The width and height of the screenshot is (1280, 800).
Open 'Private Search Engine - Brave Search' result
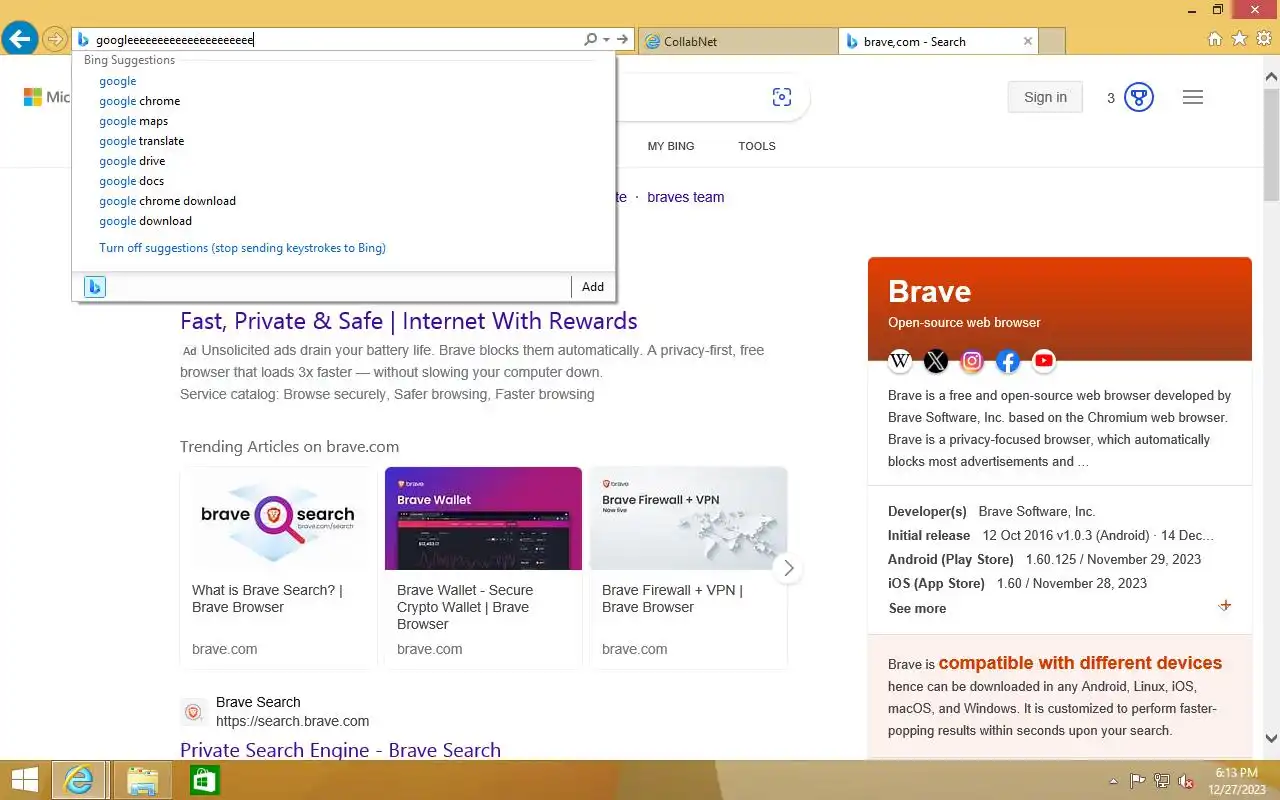tap(340, 750)
